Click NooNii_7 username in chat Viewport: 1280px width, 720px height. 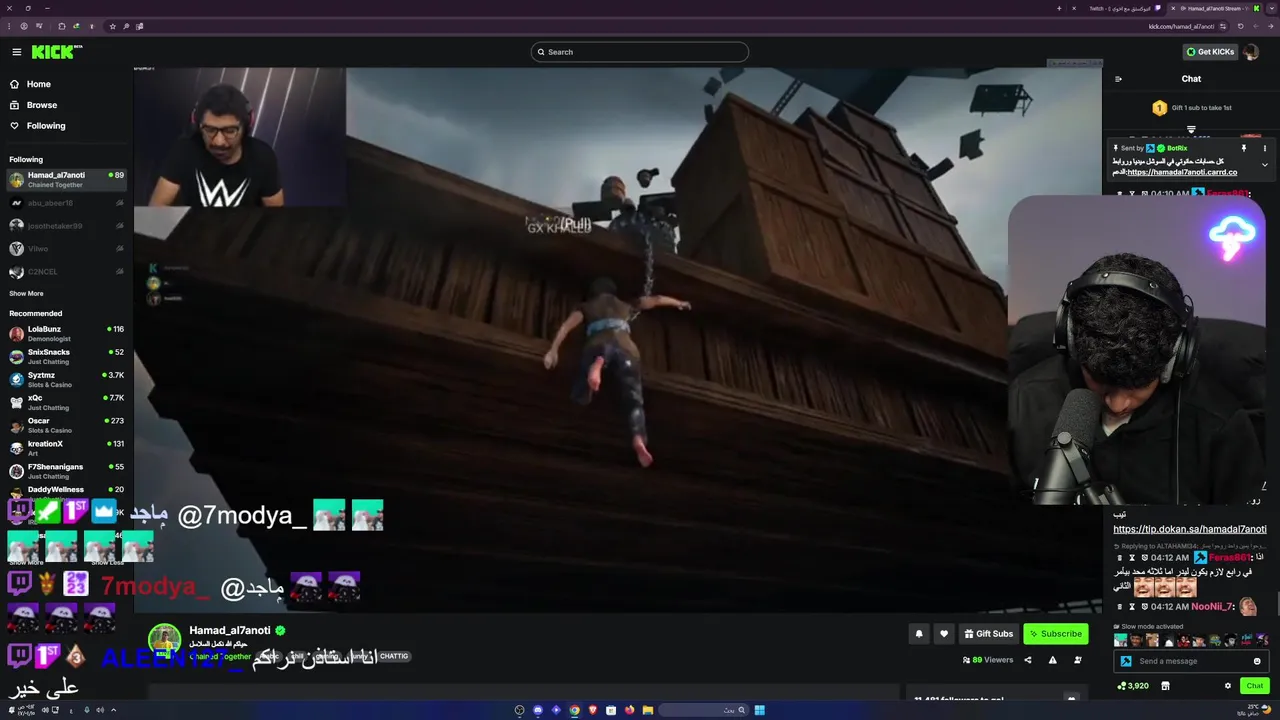coord(1210,607)
